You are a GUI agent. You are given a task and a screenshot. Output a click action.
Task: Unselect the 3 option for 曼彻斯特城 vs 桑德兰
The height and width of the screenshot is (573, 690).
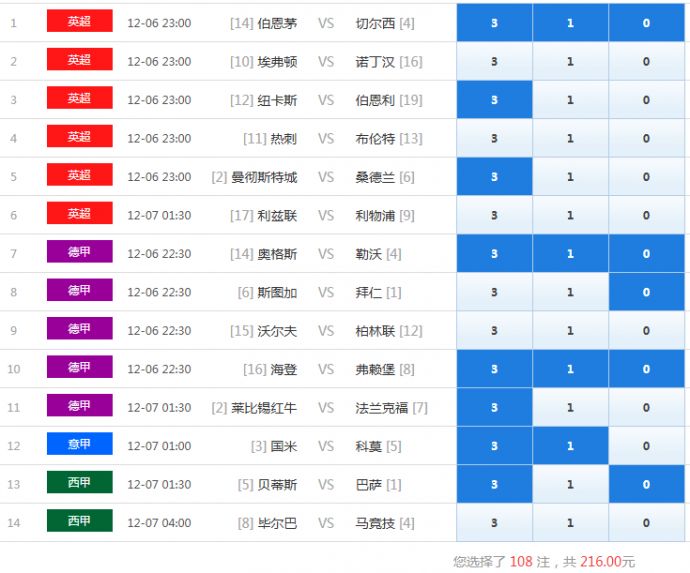(x=494, y=177)
